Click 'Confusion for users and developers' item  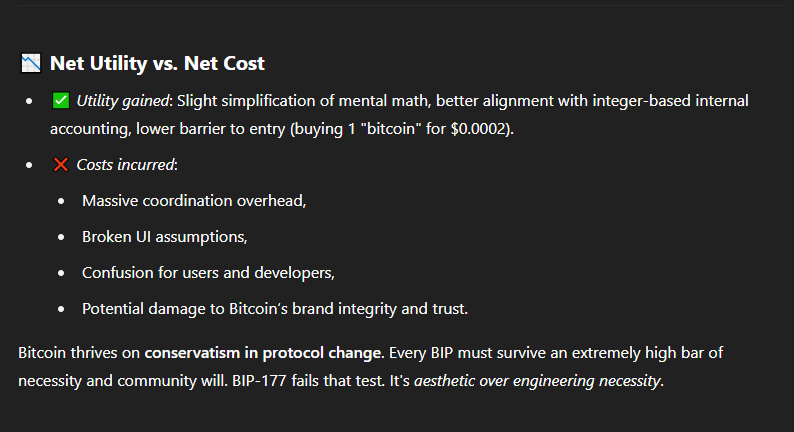click(208, 273)
